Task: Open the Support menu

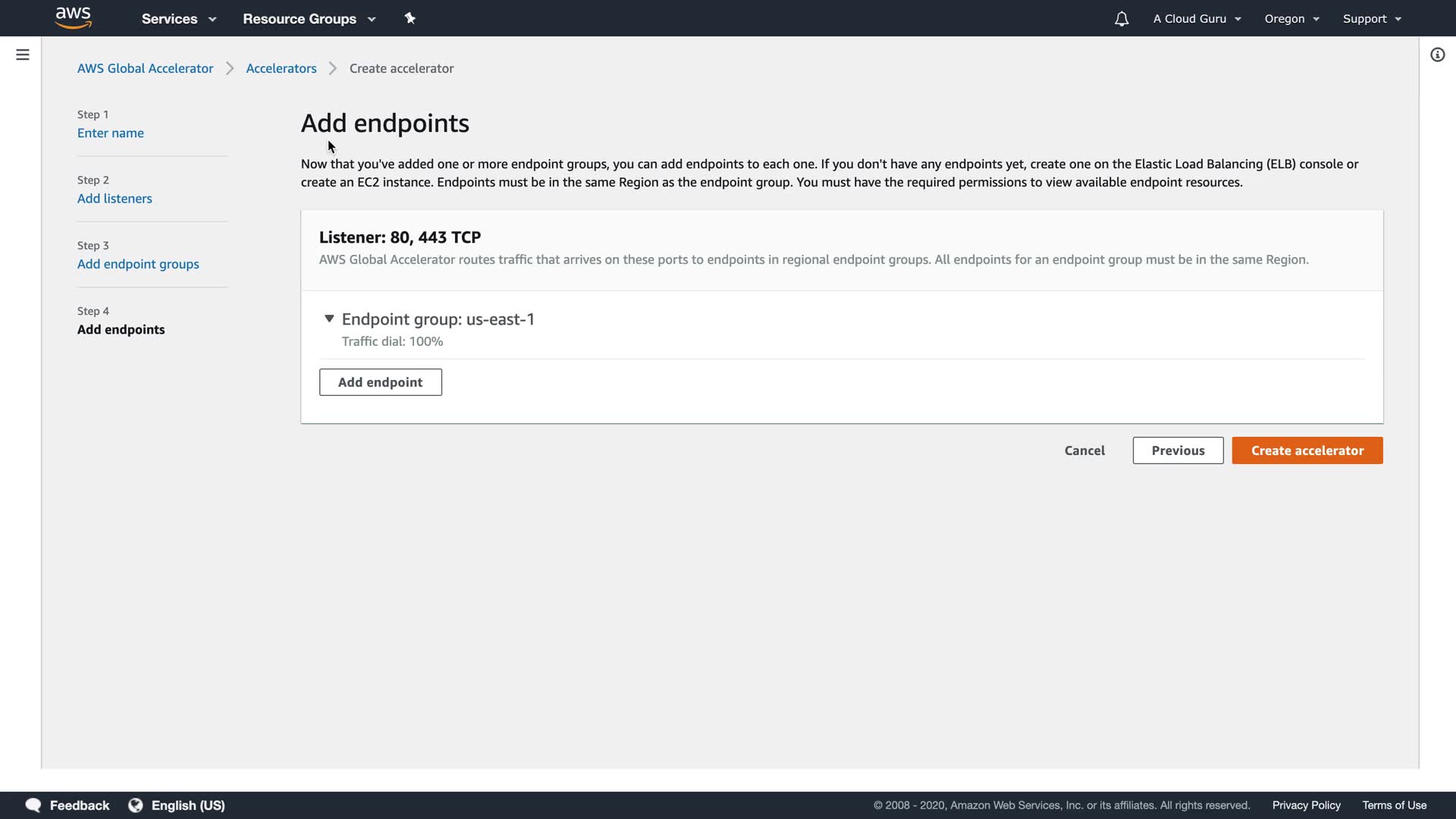Action: coord(1371,19)
